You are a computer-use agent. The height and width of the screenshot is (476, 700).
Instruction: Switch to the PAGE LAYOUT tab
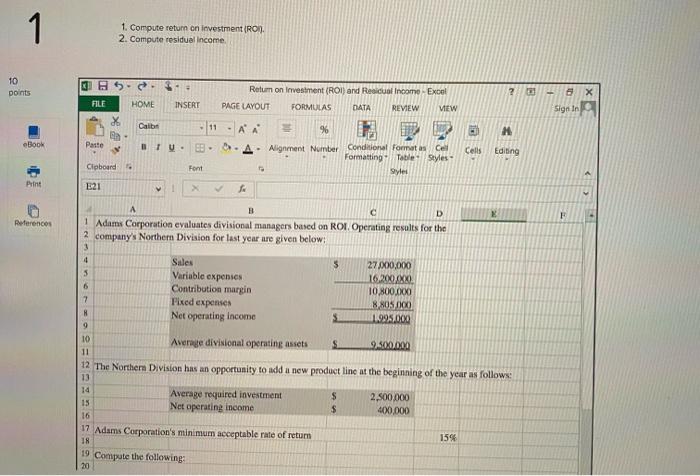point(246,106)
